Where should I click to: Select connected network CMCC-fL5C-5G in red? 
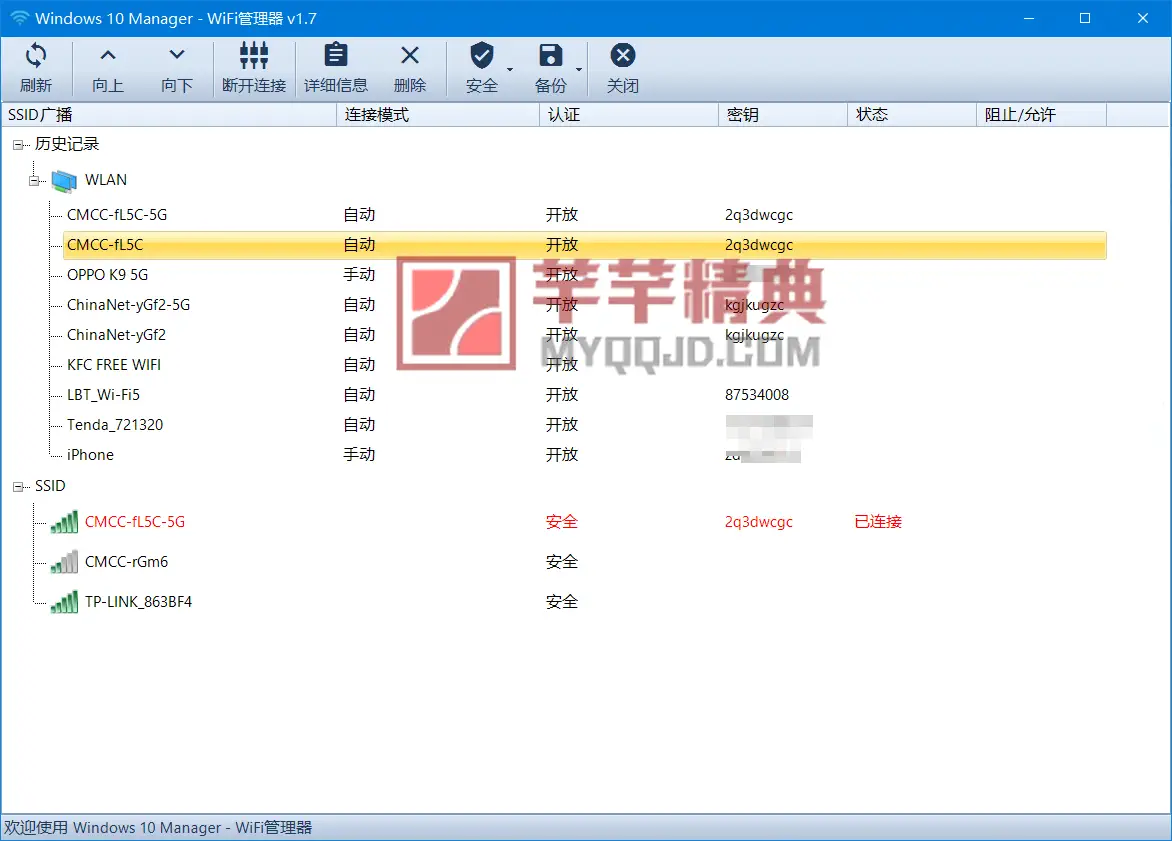pos(135,522)
